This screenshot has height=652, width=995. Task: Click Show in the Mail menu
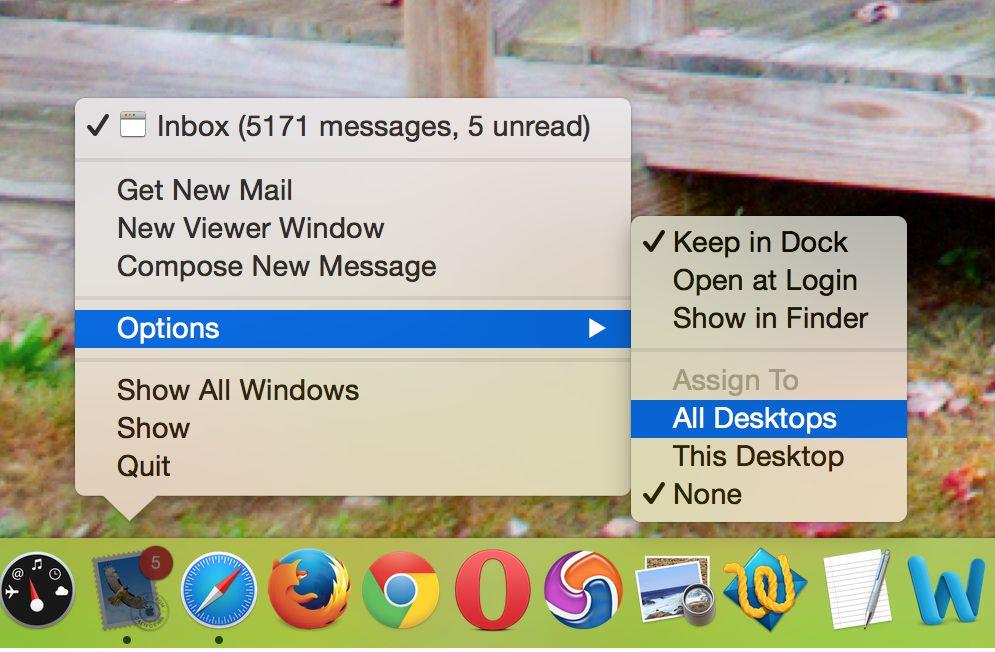pyautogui.click(x=353, y=428)
